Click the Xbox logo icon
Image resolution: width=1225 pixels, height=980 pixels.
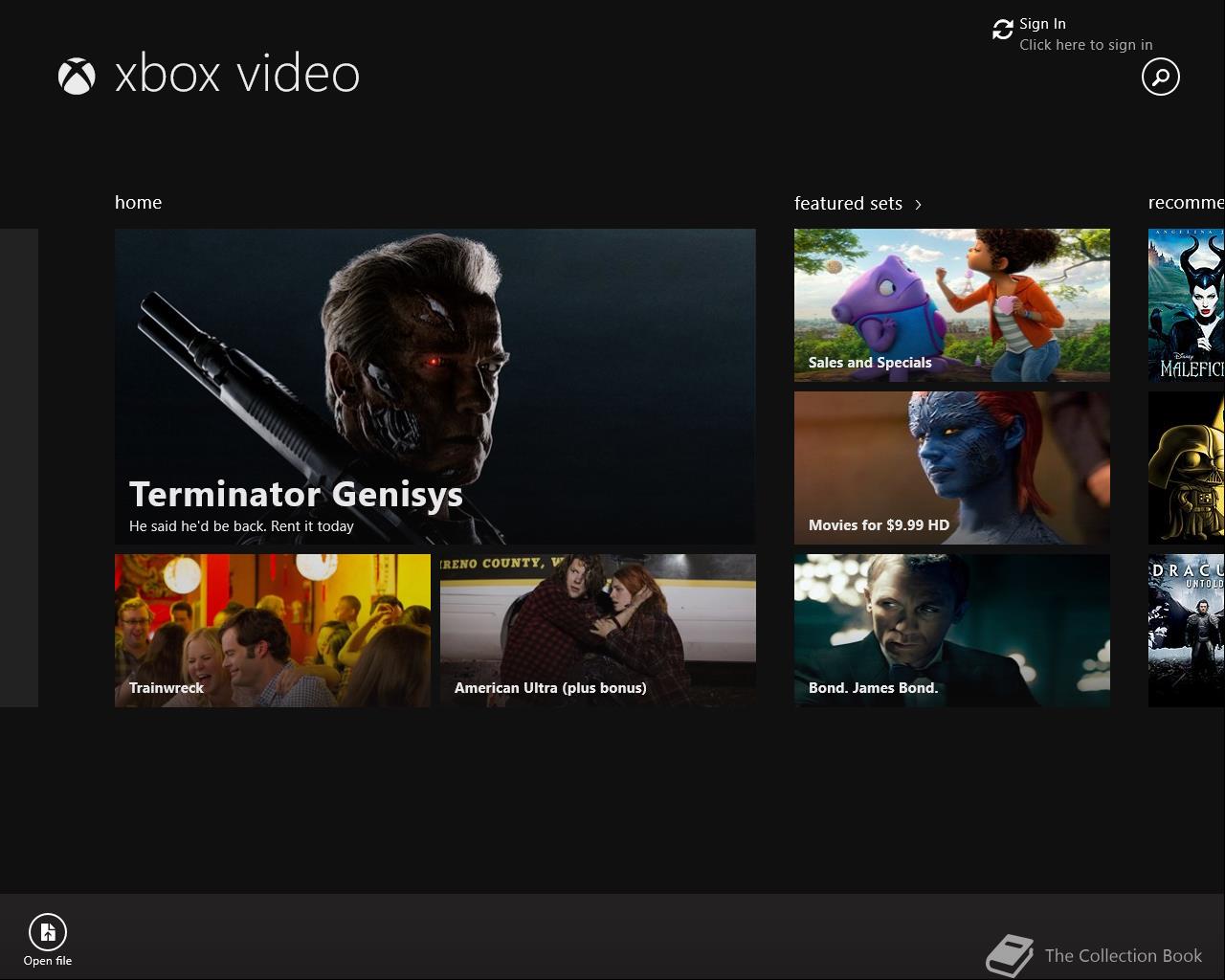(x=77, y=76)
